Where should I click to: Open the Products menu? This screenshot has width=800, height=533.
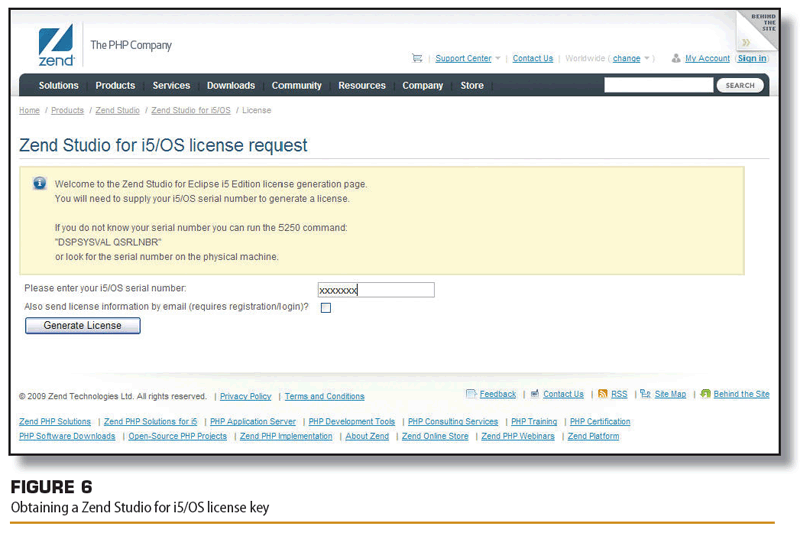115,86
